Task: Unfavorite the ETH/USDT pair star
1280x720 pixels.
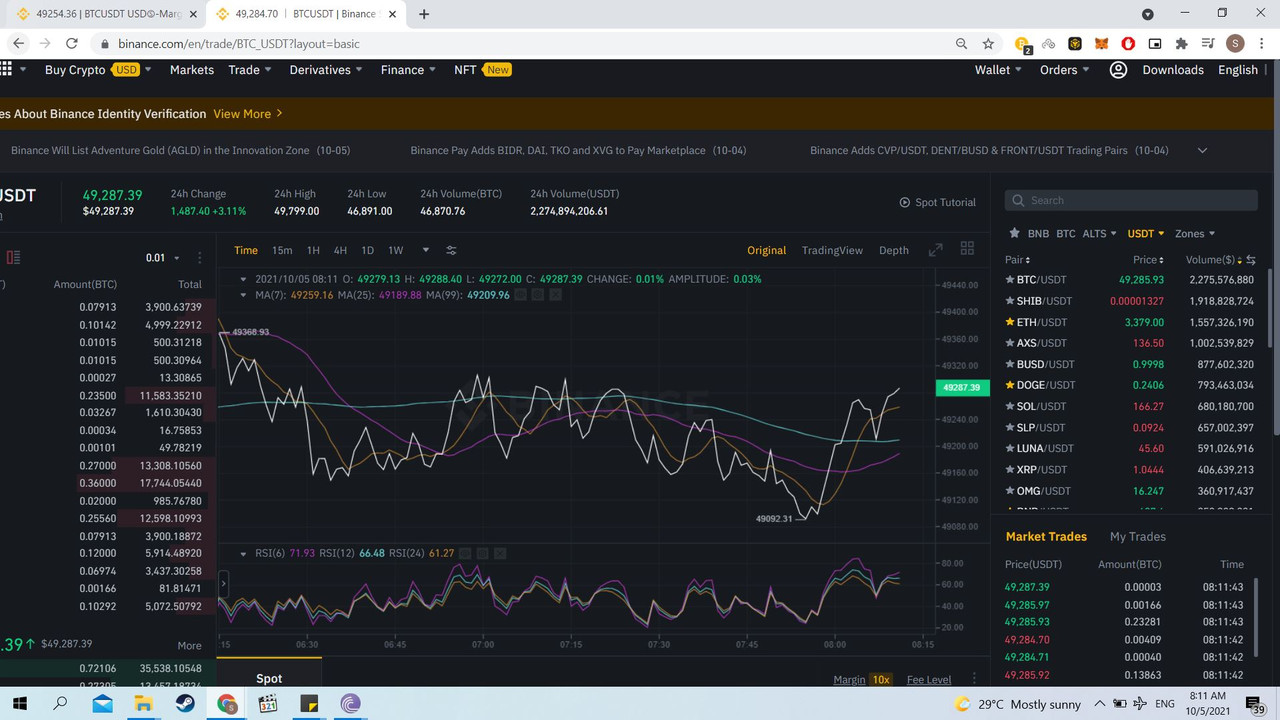Action: (x=1010, y=322)
